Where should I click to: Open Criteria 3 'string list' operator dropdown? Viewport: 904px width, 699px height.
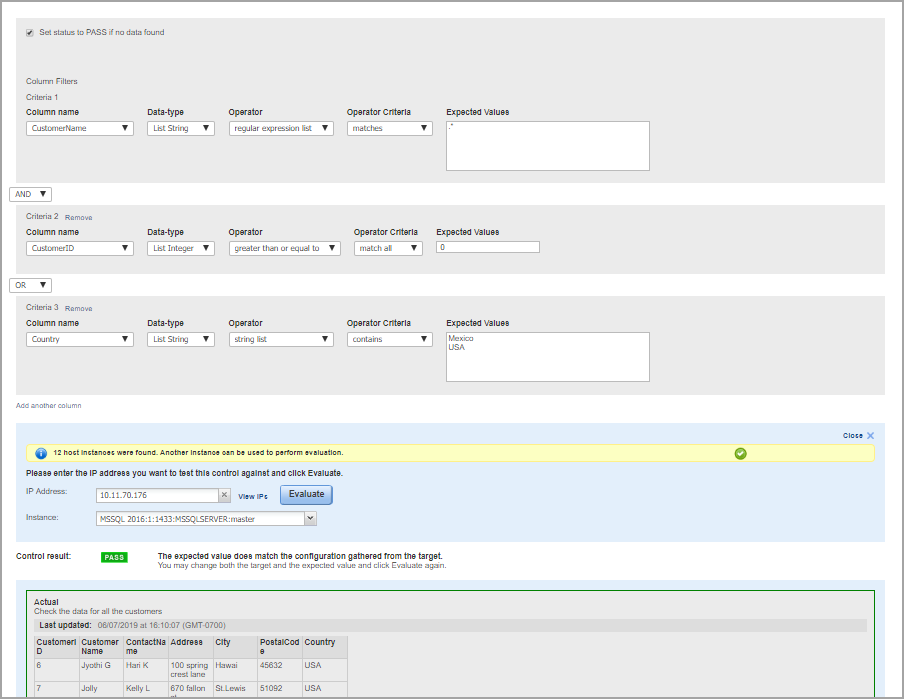281,339
